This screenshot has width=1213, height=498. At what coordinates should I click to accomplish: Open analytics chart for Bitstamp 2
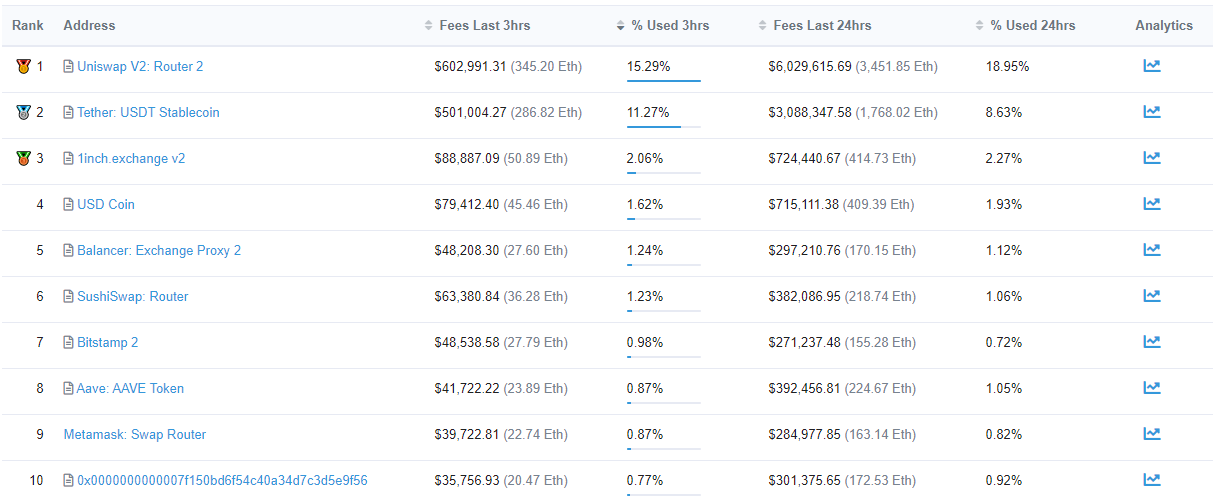(x=1152, y=342)
